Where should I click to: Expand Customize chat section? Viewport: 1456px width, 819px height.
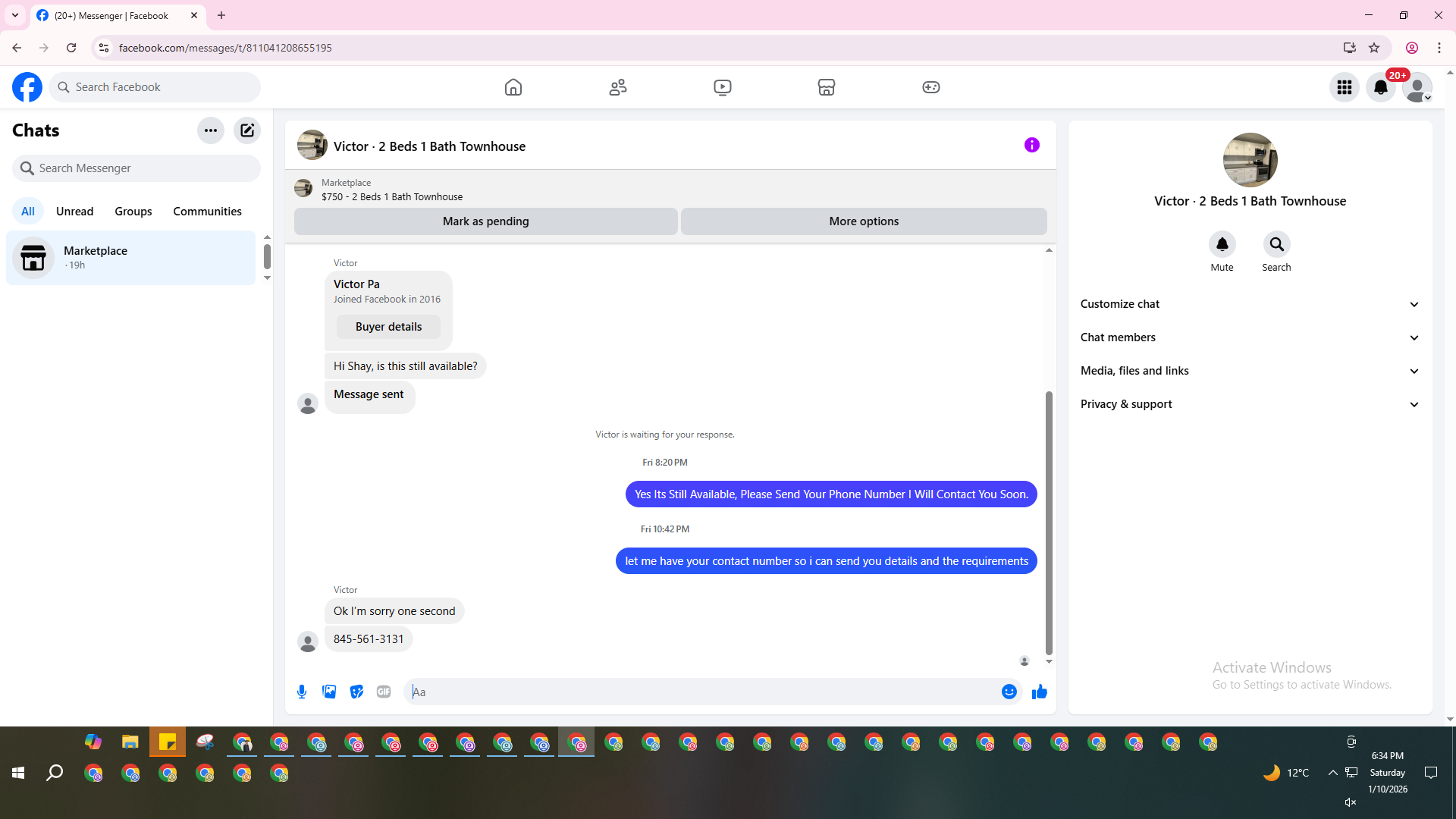click(1250, 304)
